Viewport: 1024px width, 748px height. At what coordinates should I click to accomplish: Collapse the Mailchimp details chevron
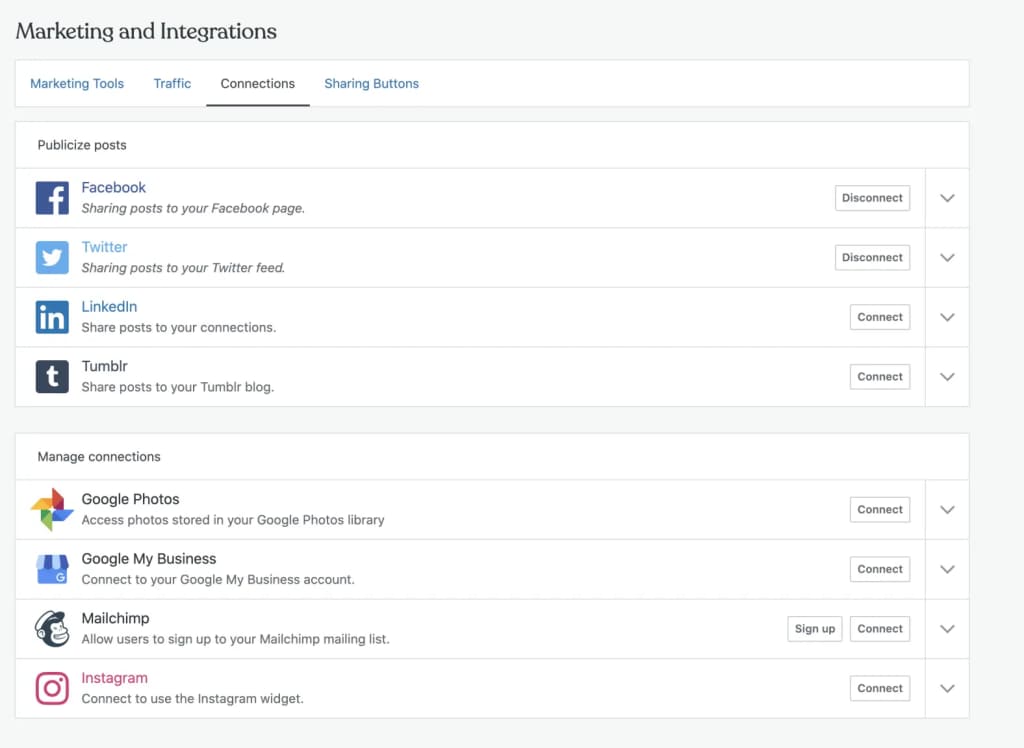pos(946,628)
